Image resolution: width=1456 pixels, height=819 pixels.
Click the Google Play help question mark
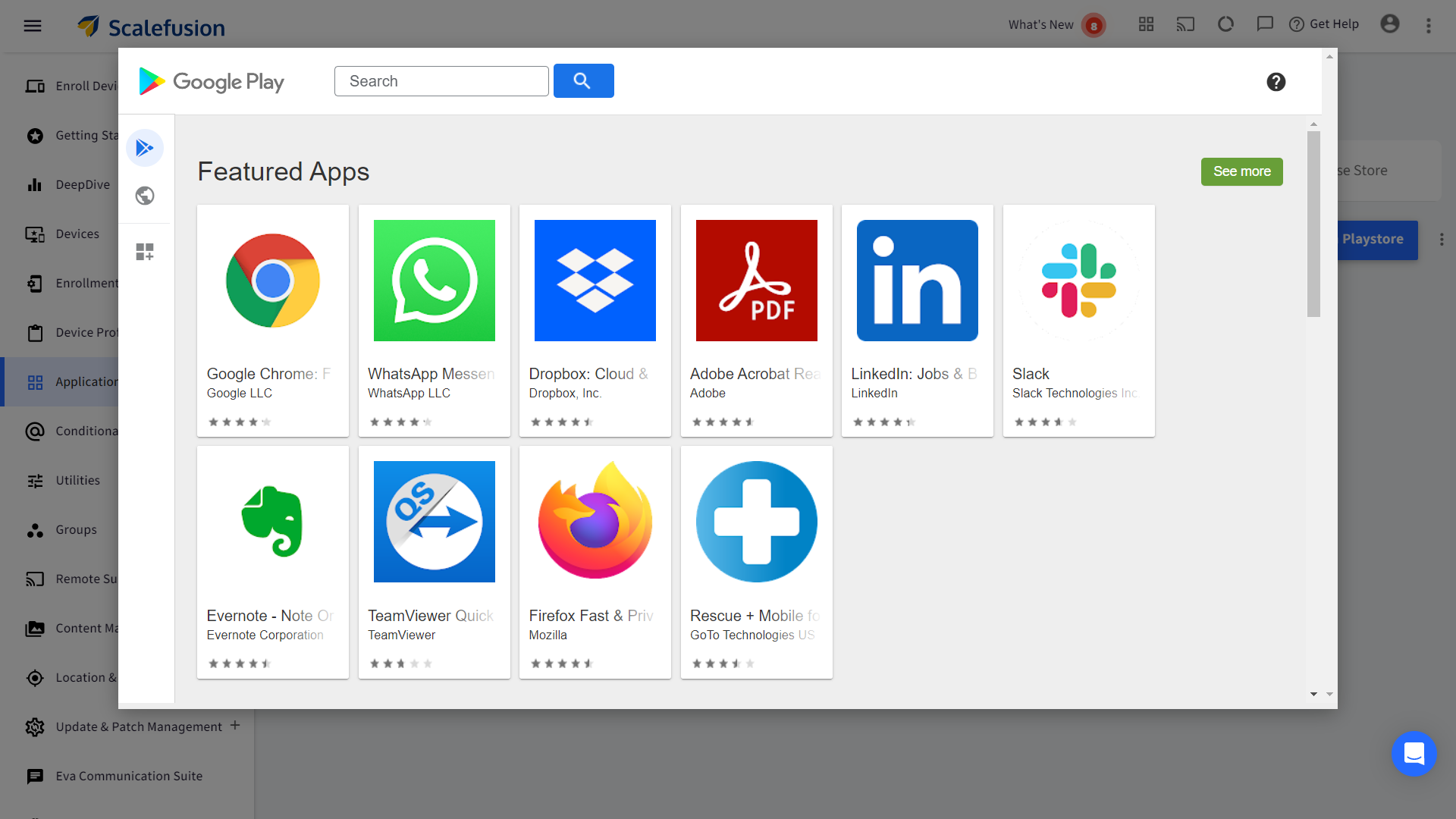[1276, 82]
